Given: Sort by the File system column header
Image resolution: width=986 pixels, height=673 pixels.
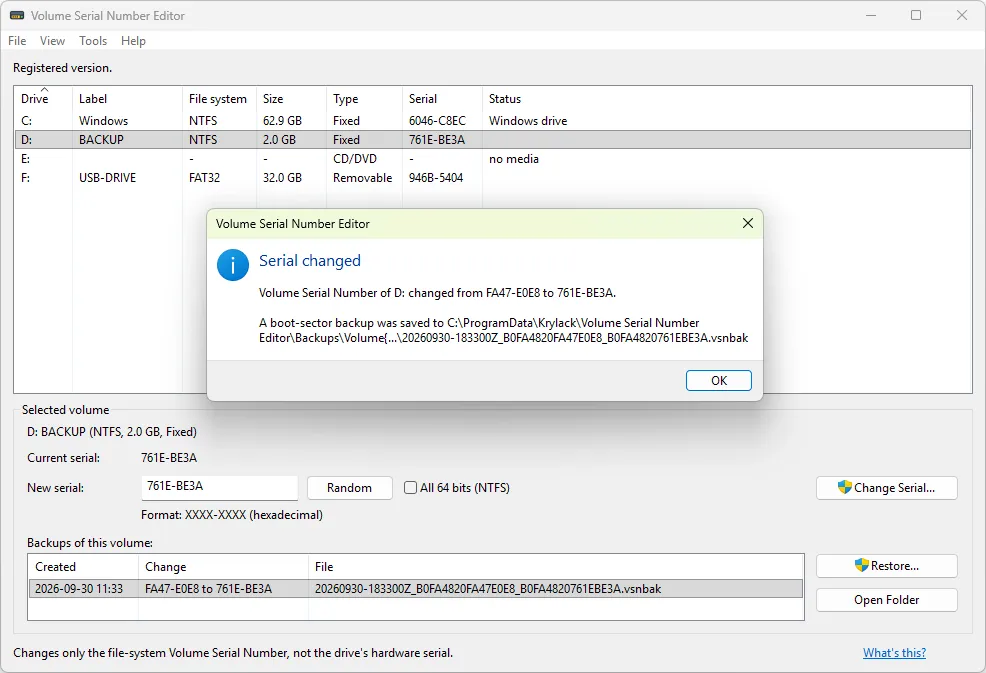Looking at the screenshot, I should [219, 99].
